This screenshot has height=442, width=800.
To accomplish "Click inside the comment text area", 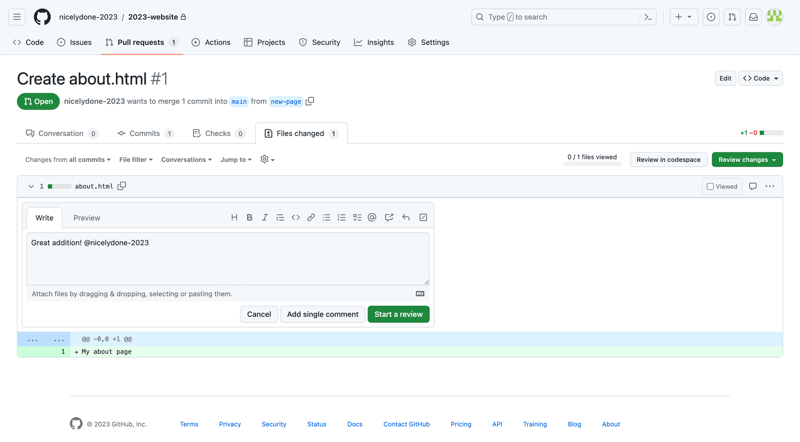I will click(228, 259).
